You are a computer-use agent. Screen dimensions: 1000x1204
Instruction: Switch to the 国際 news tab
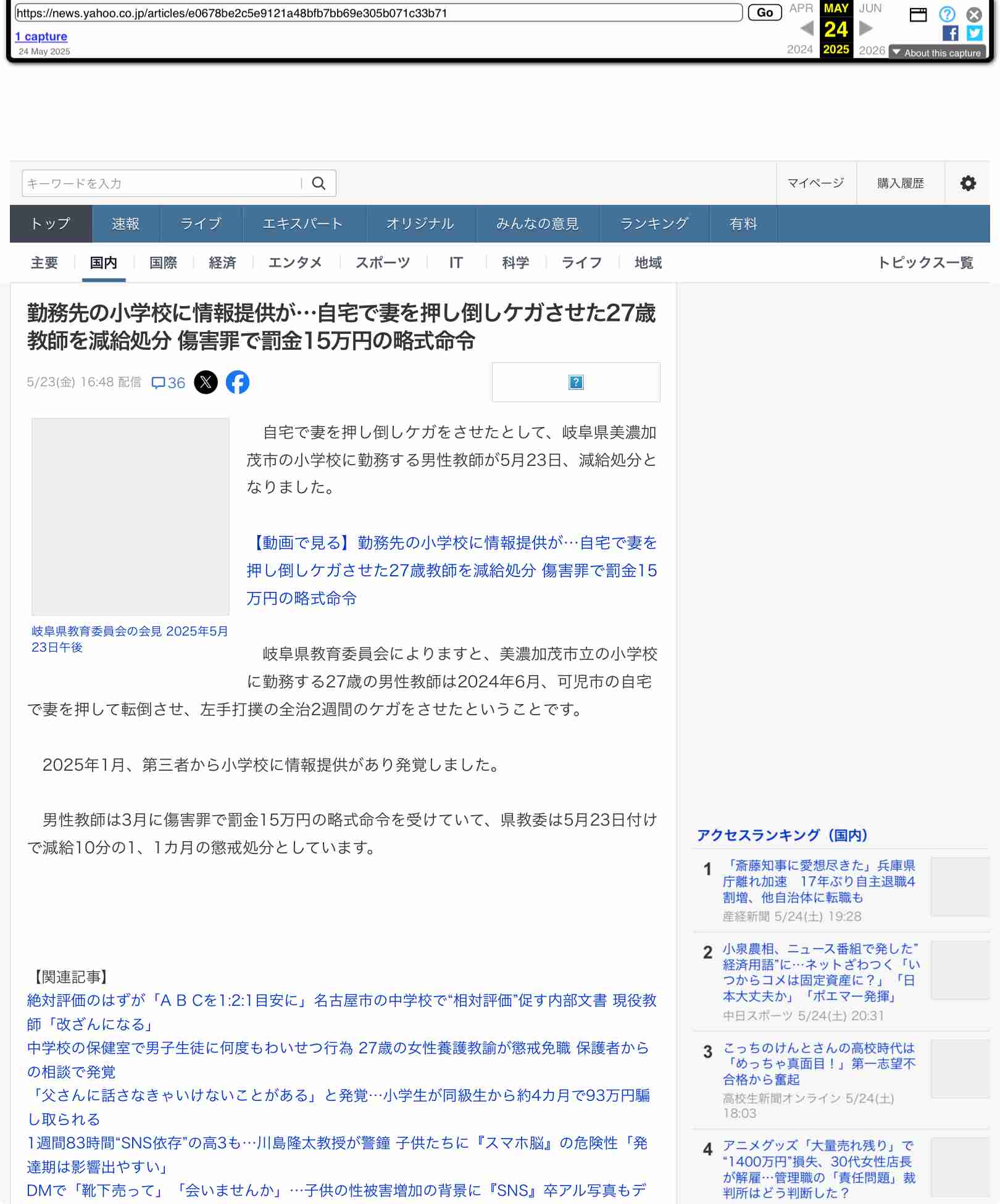click(x=163, y=262)
